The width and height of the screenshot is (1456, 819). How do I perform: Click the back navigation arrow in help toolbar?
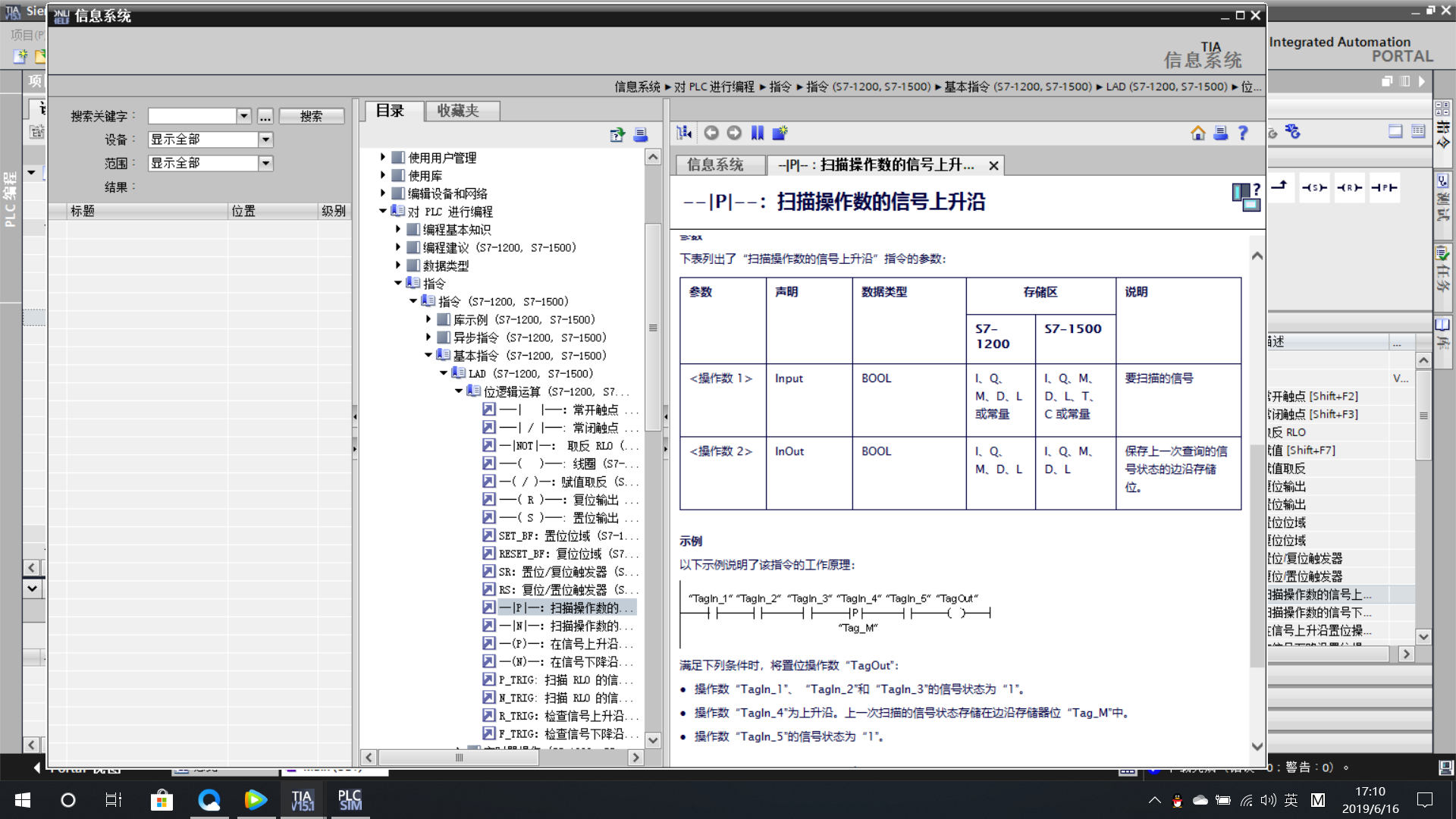coord(711,133)
